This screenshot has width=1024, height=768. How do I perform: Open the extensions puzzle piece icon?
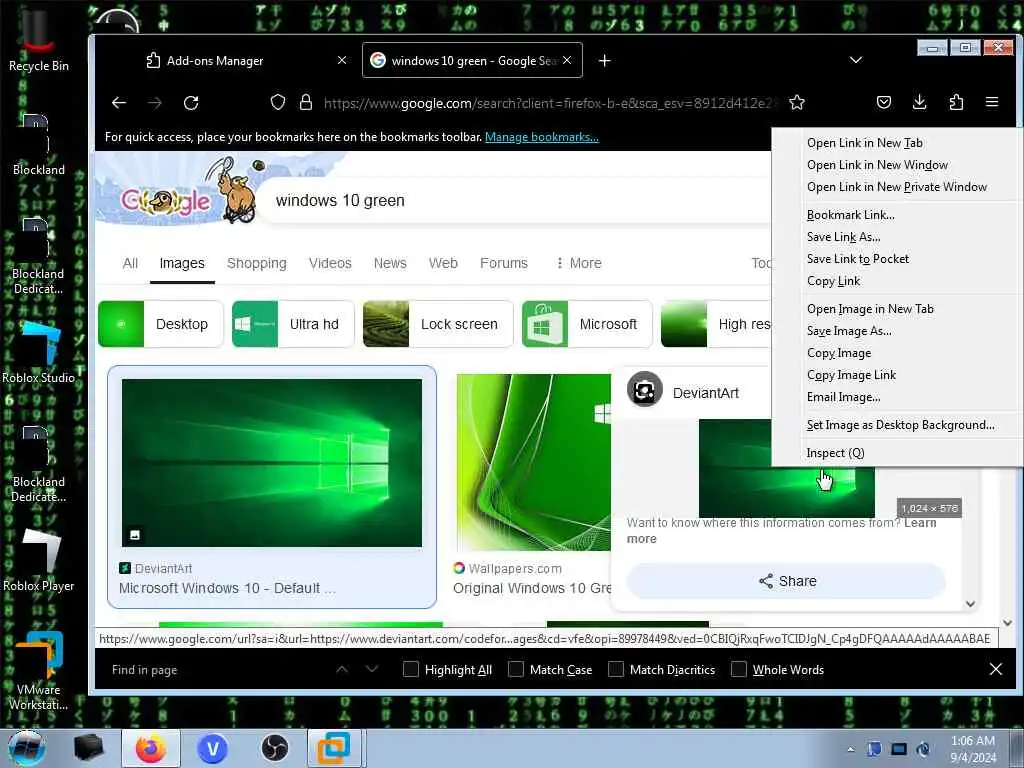point(956,102)
